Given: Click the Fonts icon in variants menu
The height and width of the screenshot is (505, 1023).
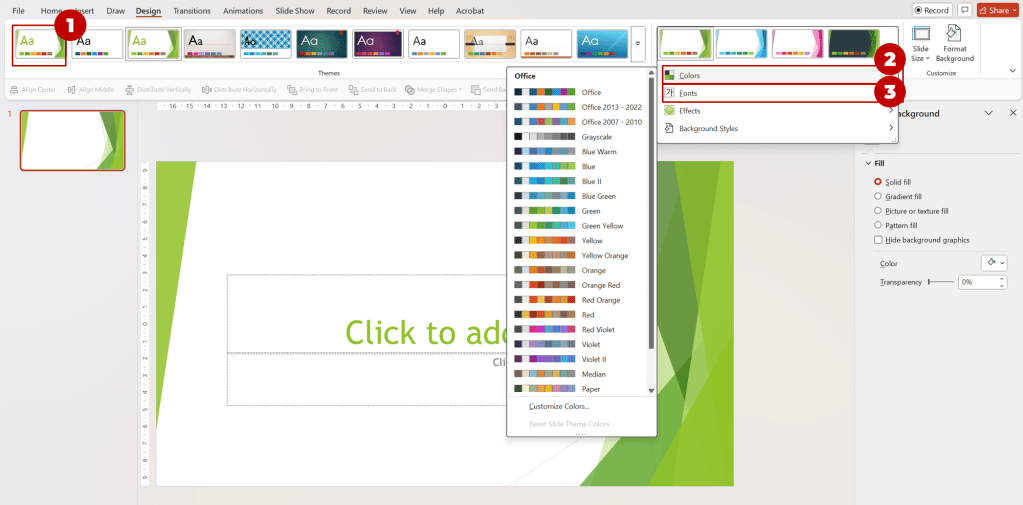Looking at the screenshot, I should (670, 93).
